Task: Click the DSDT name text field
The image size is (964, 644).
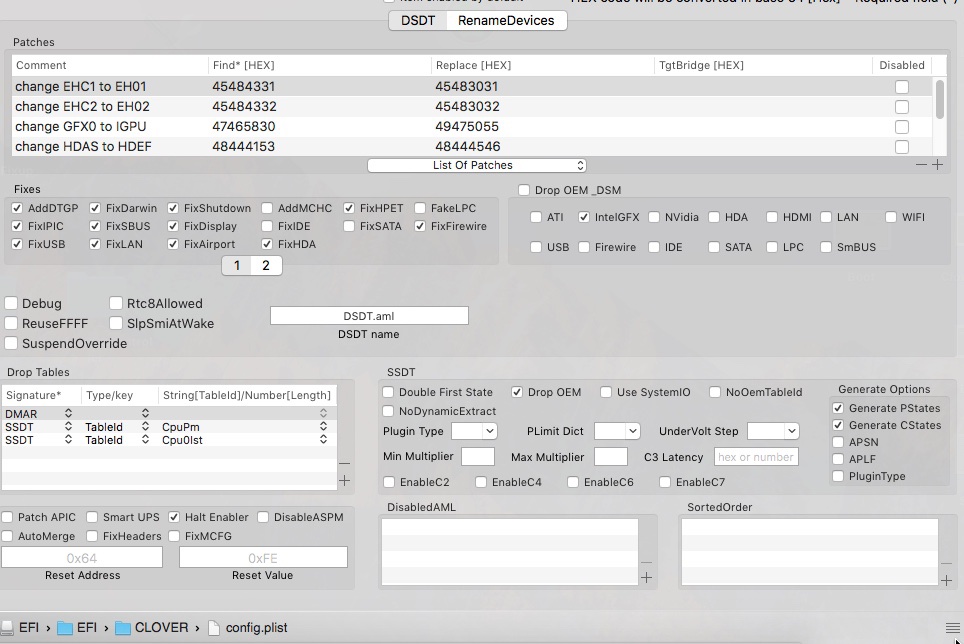Action: 369,316
